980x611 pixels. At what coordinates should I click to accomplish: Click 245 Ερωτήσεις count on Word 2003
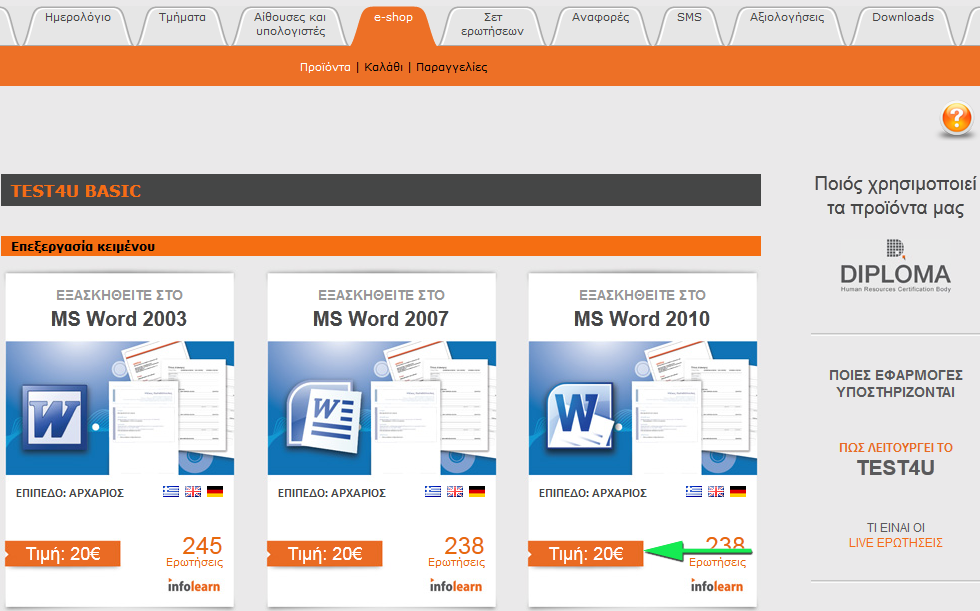pyautogui.click(x=194, y=551)
